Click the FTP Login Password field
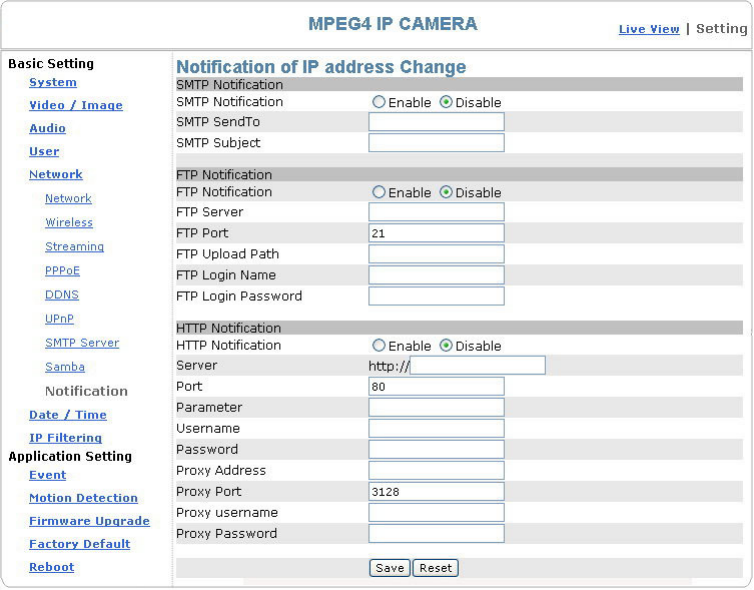754x590 pixels. click(436, 296)
